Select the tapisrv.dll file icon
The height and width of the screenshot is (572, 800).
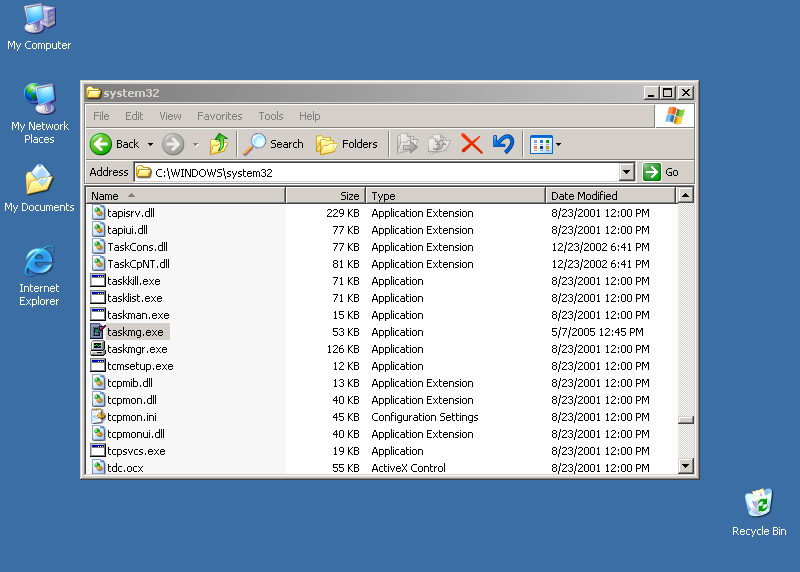(x=98, y=213)
